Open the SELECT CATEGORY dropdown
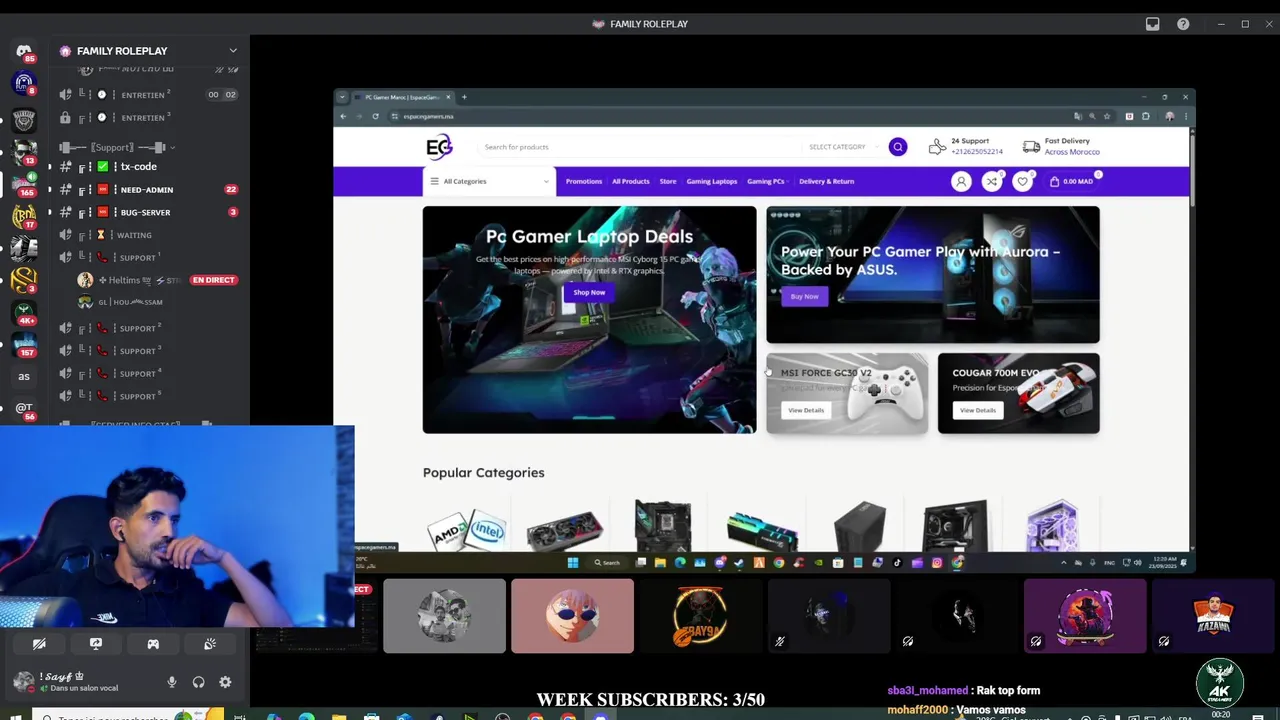 coord(843,147)
